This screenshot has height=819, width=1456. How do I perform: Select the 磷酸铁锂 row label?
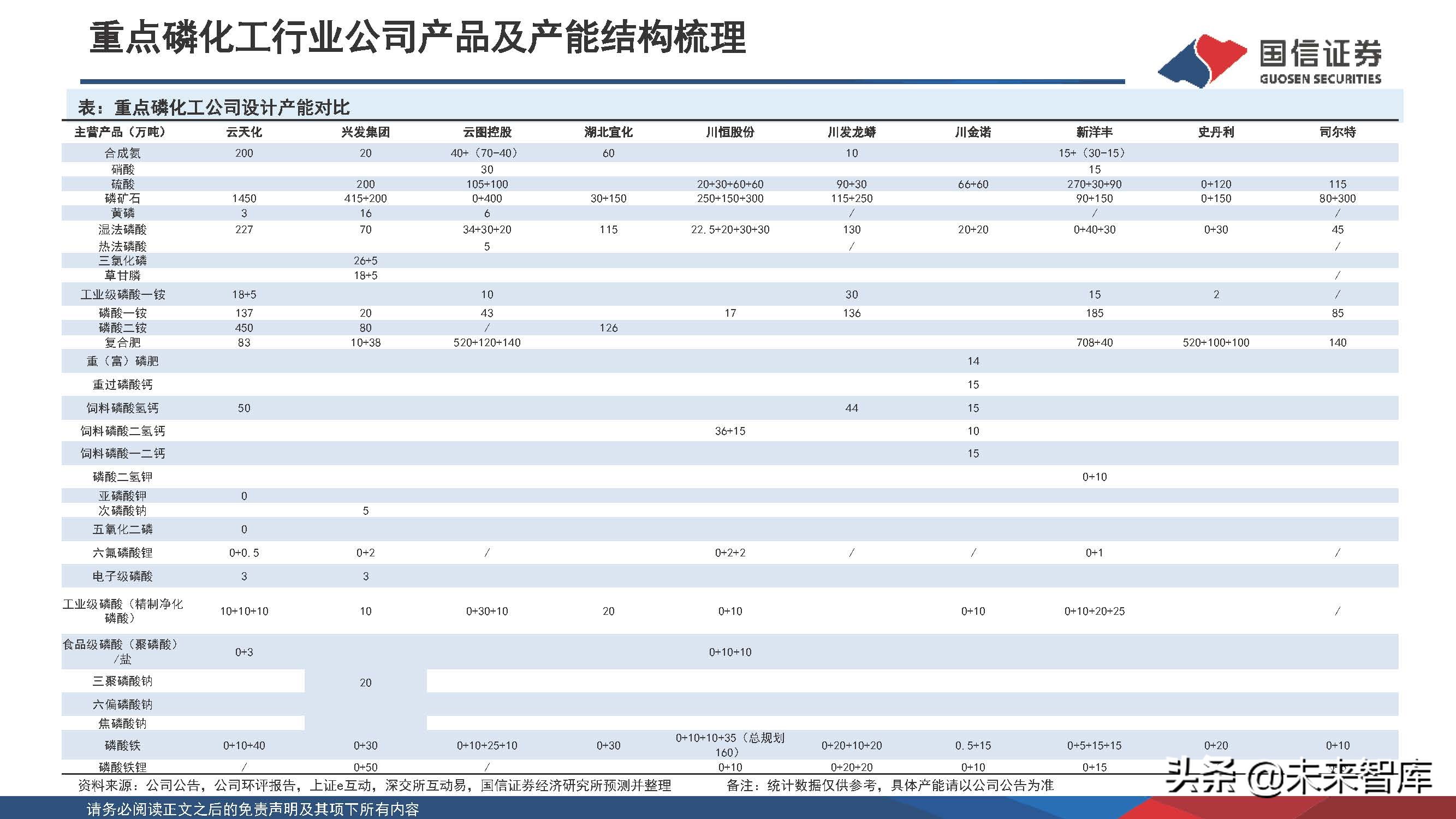coord(122,767)
